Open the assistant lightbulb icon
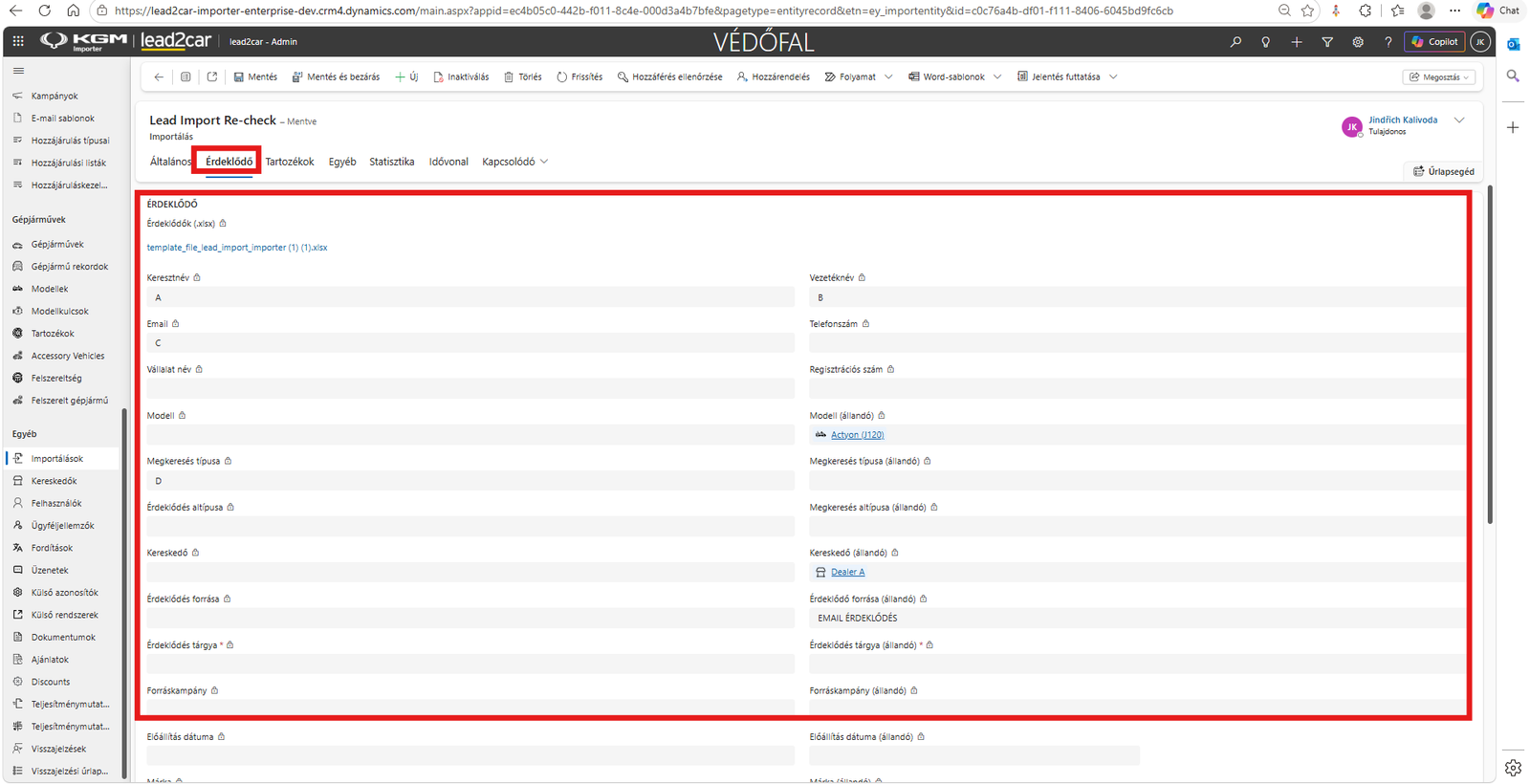This screenshot has height=784, width=1530. 1266,42
